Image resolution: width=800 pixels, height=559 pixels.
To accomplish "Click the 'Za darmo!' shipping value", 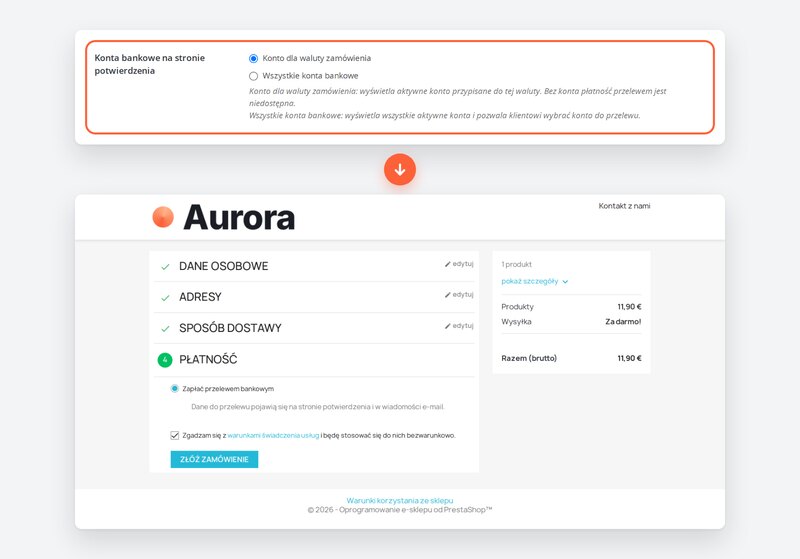I will [623, 322].
